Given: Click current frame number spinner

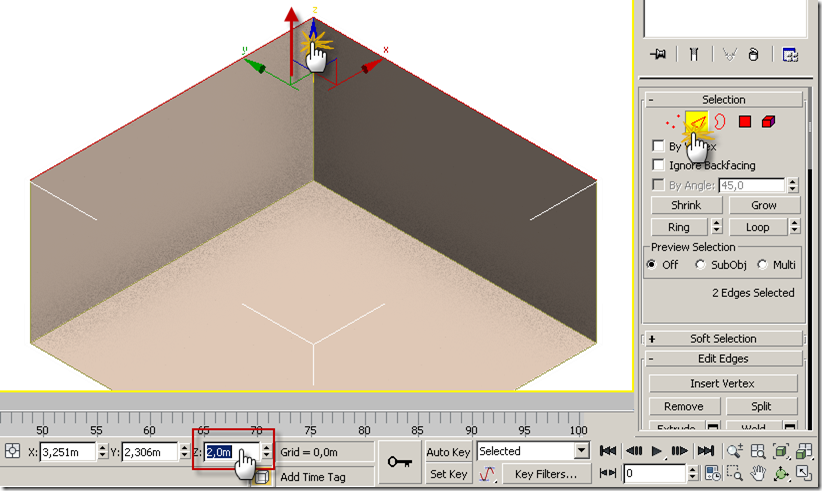Looking at the screenshot, I should point(693,474).
